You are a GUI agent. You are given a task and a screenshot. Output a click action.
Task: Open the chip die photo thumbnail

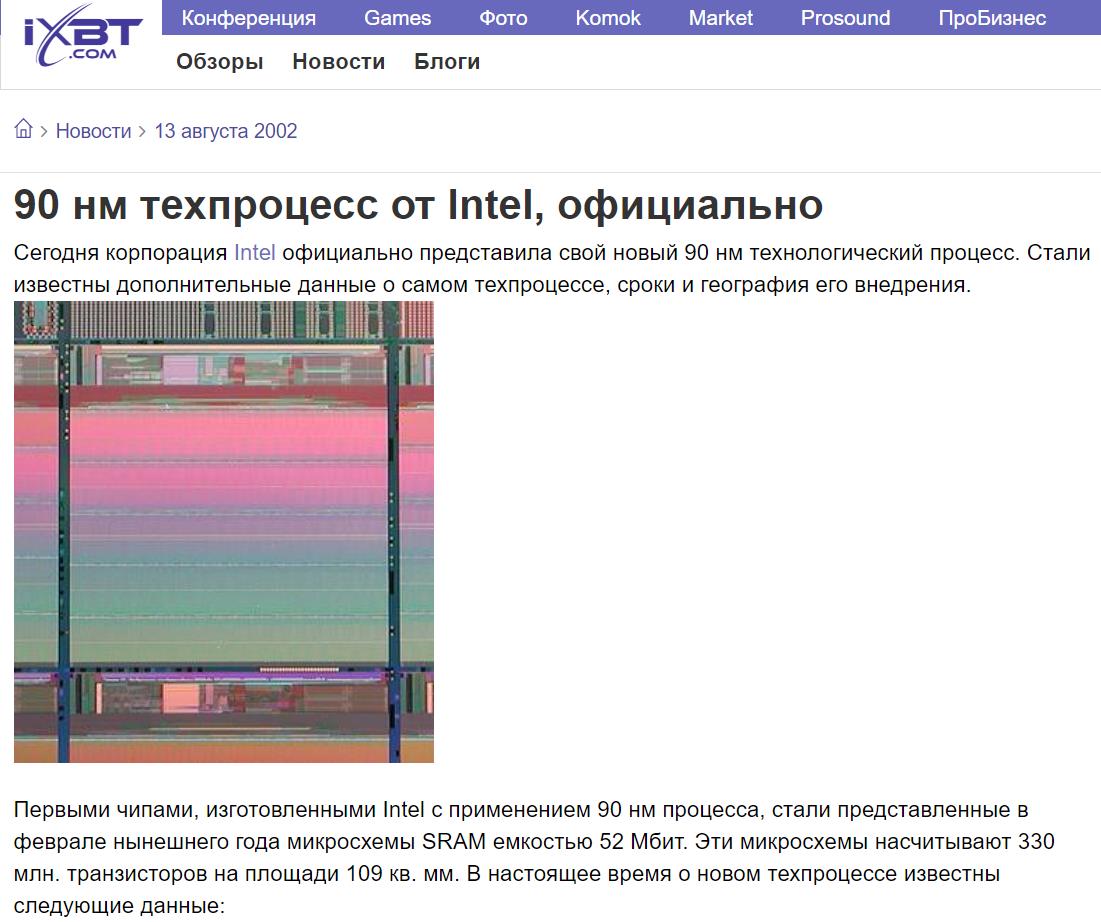click(224, 532)
